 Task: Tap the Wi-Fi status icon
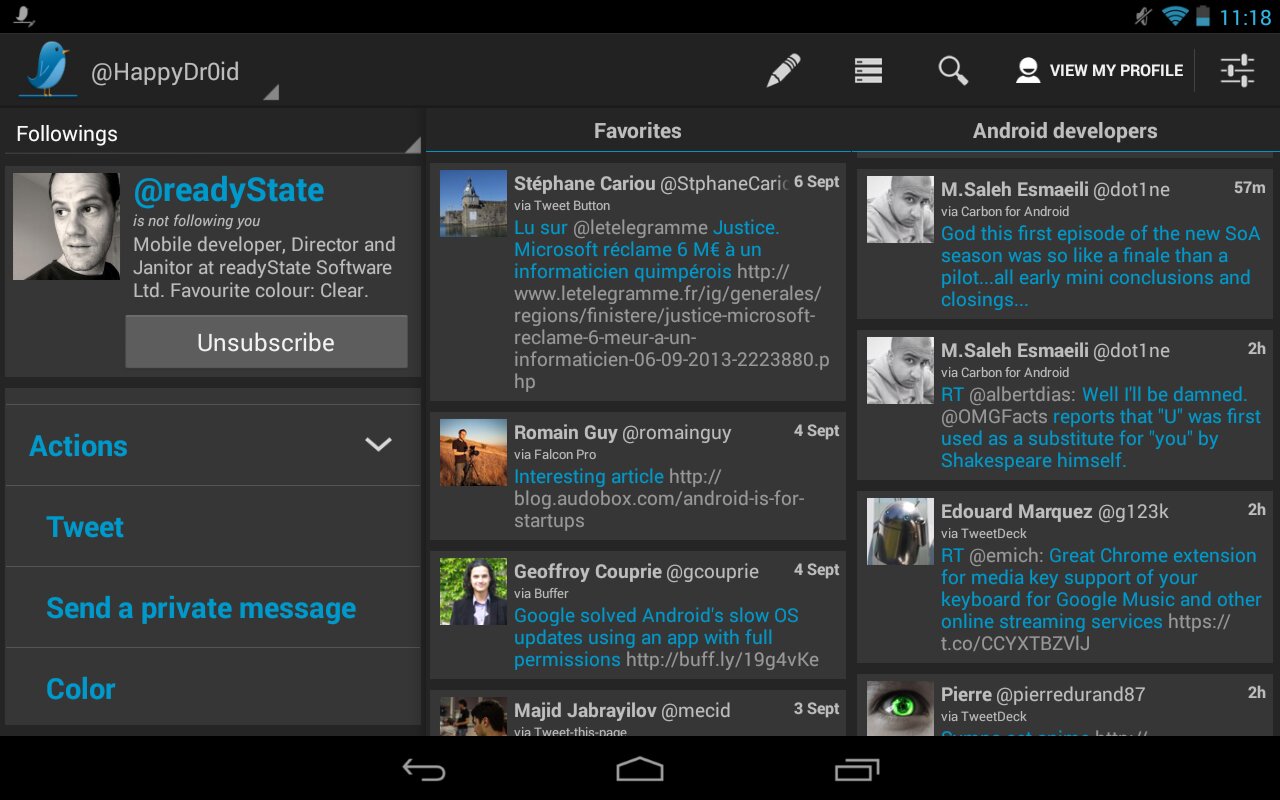click(x=1175, y=16)
